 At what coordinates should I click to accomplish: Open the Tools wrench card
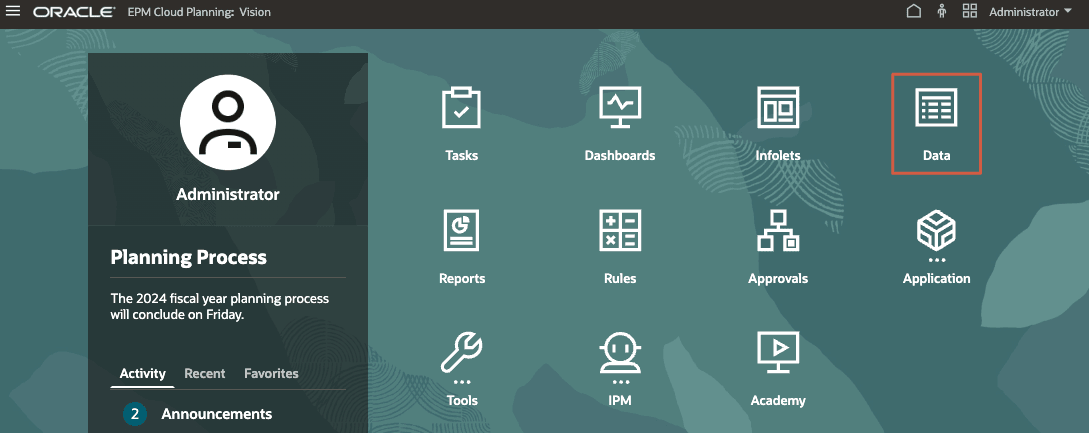tap(462, 369)
